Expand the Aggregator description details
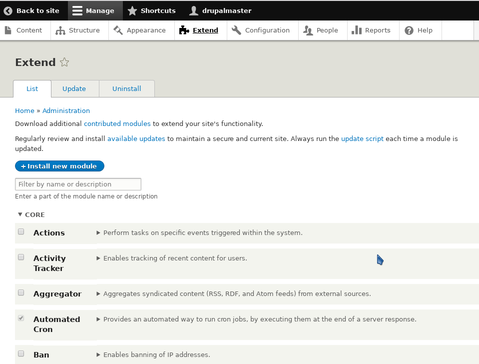The image size is (479, 364). [x=98, y=294]
